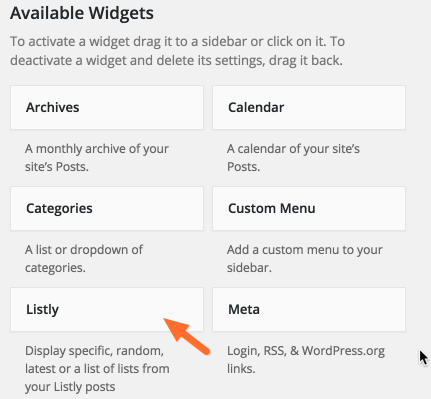Choose the Meta widget
This screenshot has width=431, height=399.
tap(309, 309)
